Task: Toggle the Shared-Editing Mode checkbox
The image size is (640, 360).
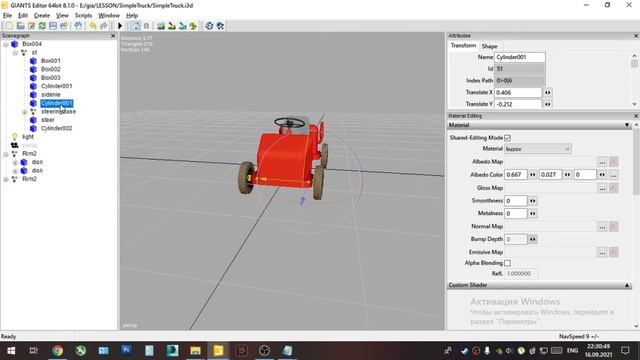Action: [x=507, y=138]
